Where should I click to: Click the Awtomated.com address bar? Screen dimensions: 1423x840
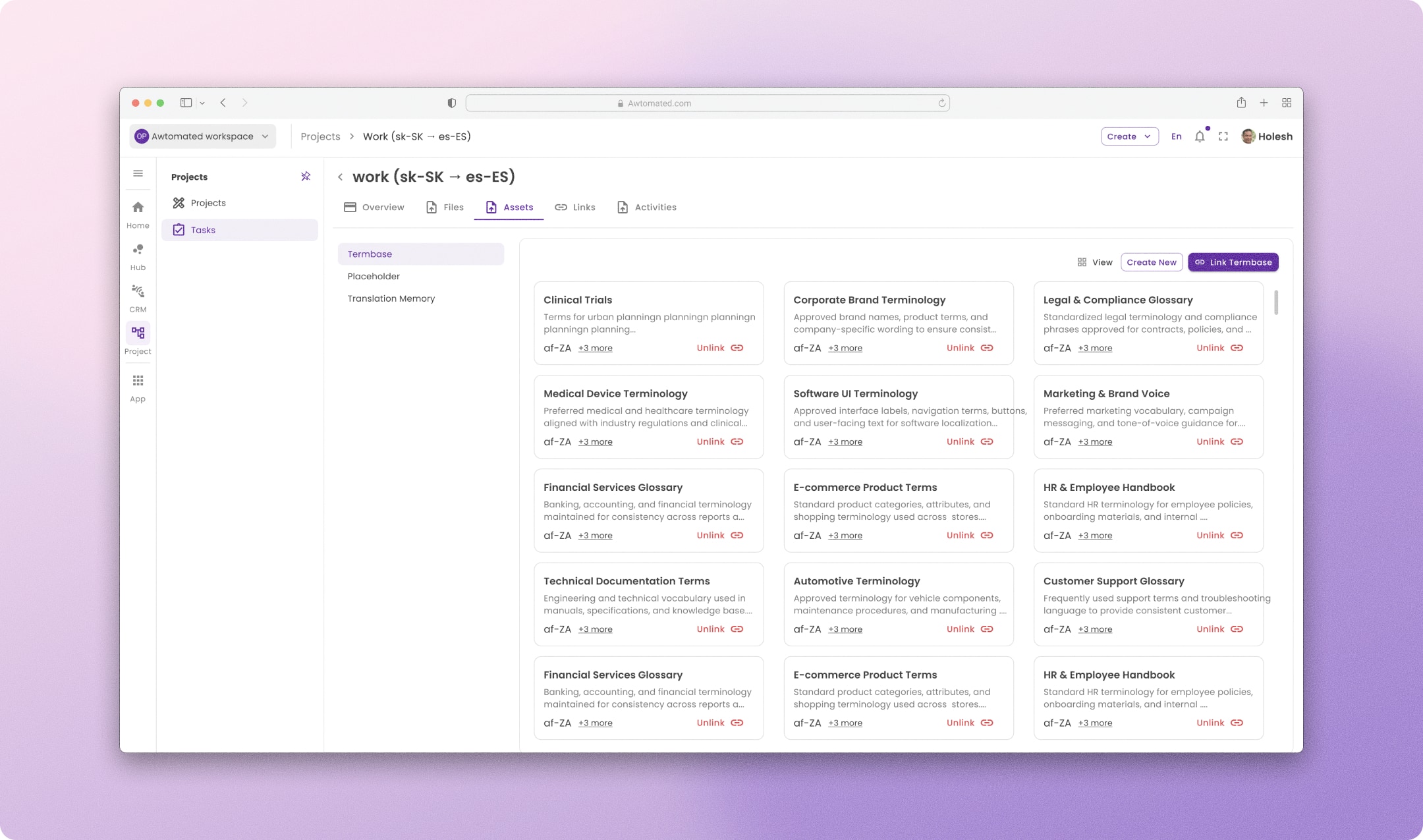(x=708, y=103)
